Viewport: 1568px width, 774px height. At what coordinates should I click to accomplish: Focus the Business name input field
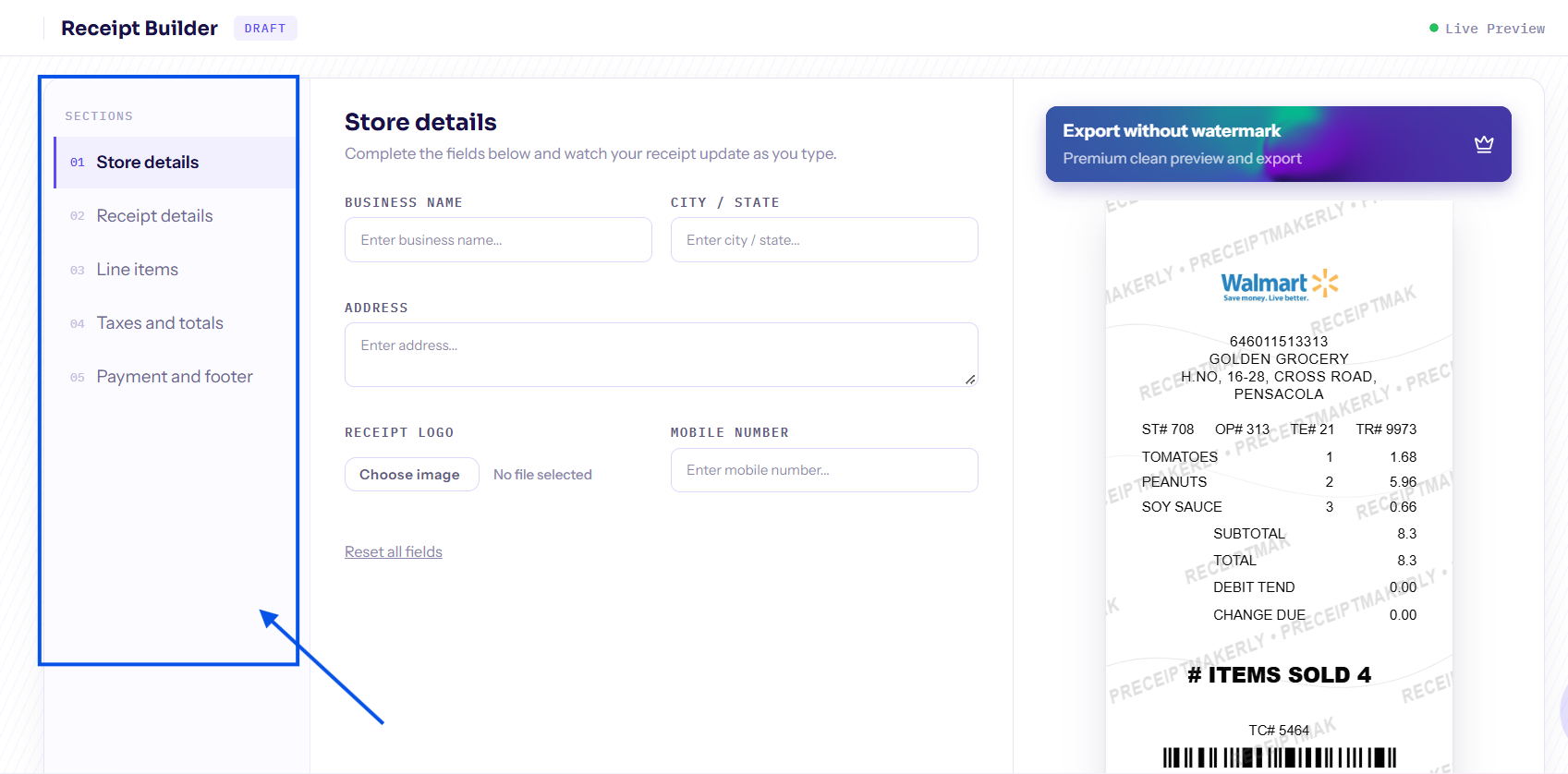[498, 240]
